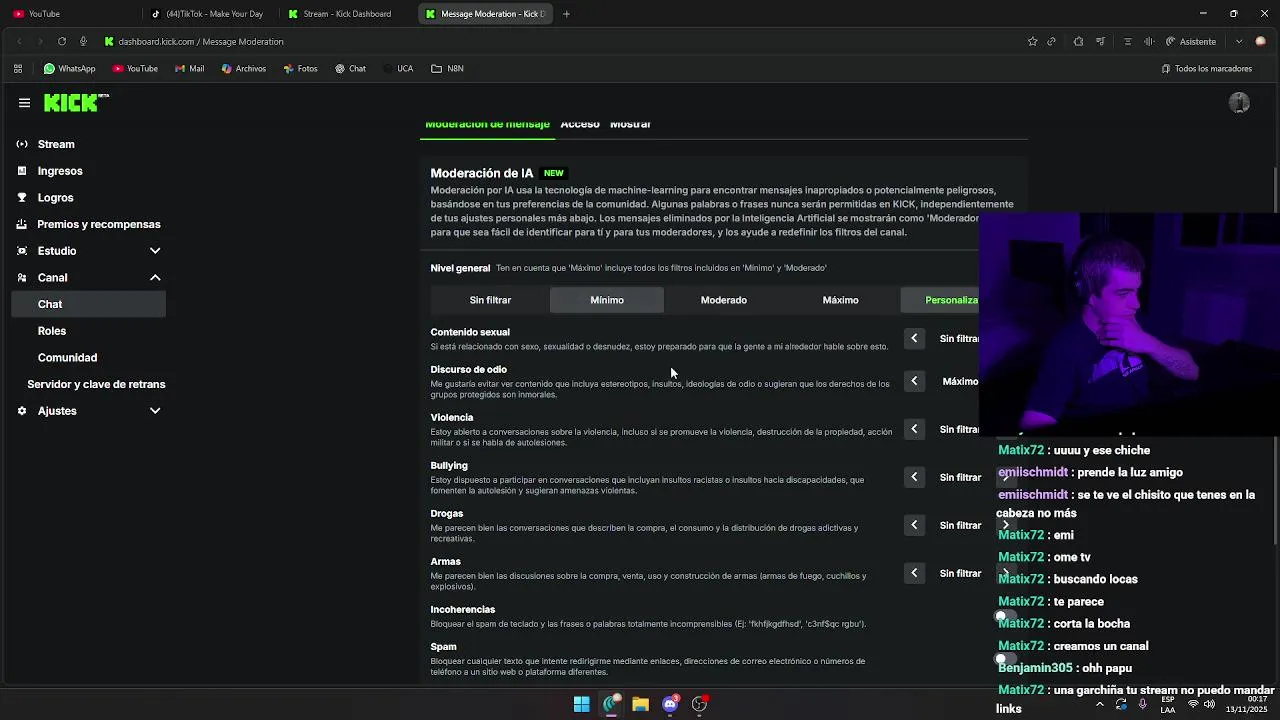
Task: Open a new browser tab
Action: pyautogui.click(x=566, y=14)
